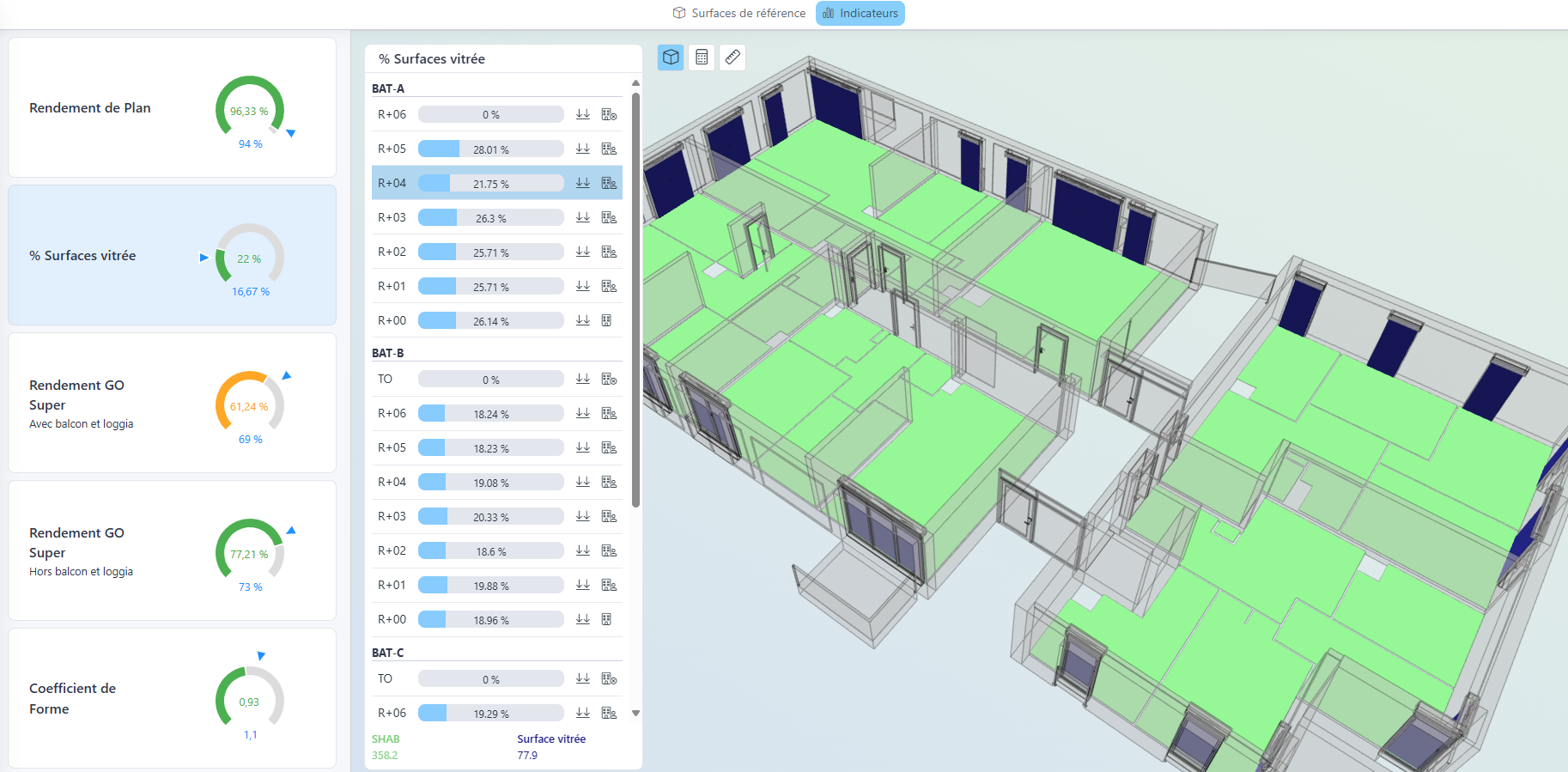The width and height of the screenshot is (1568, 772).
Task: Click double down-arrow icon for BAT-B R+00
Action: 583,619
